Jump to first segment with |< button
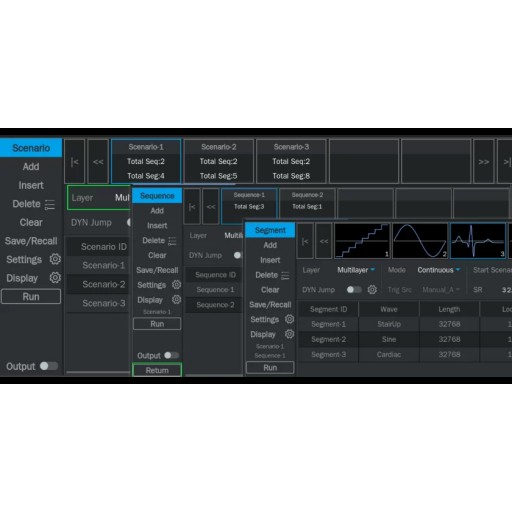 click(x=305, y=241)
